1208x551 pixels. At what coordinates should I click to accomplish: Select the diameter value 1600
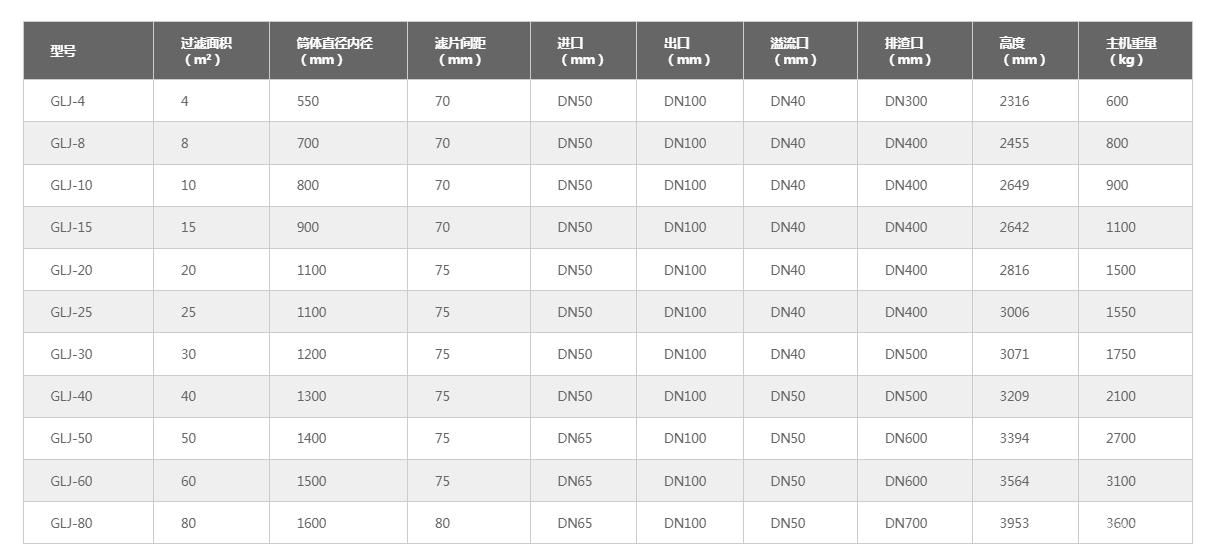(x=311, y=523)
